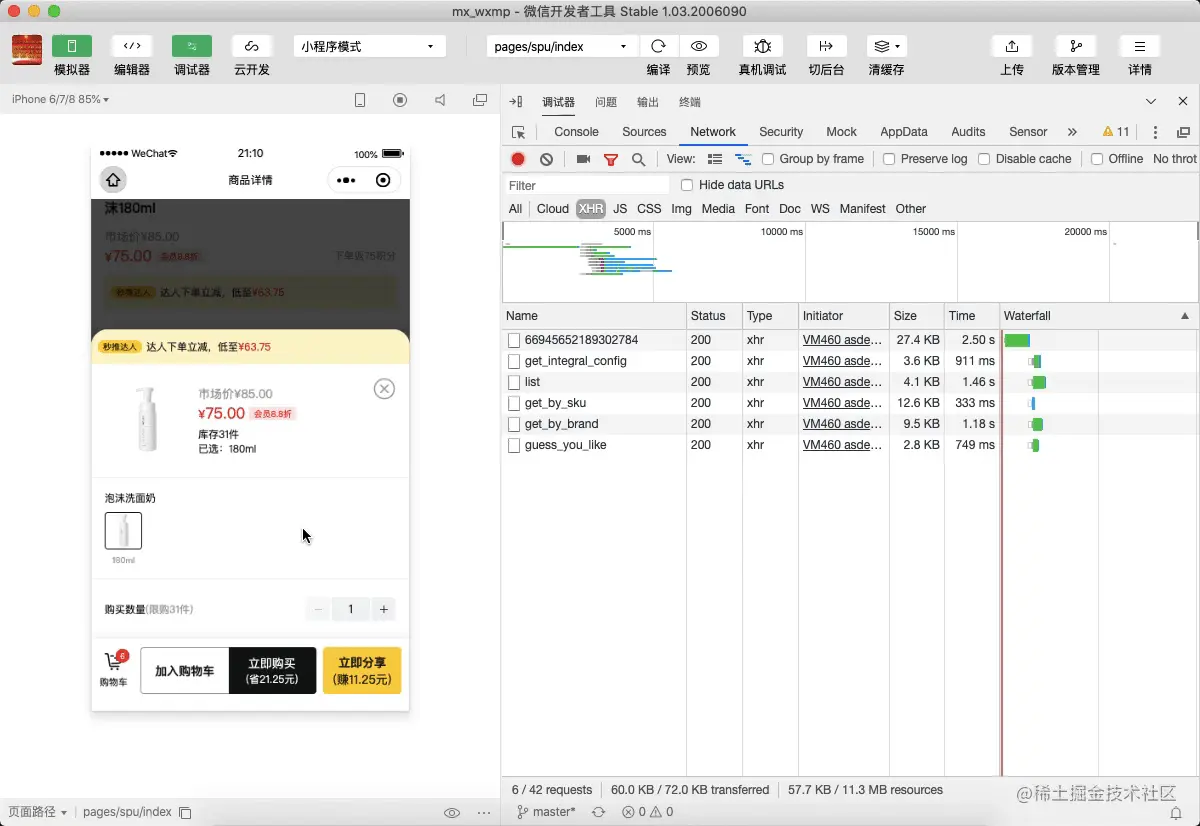This screenshot has height=826, width=1200.
Task: Click the 切后台 switch background icon
Action: coord(826,46)
